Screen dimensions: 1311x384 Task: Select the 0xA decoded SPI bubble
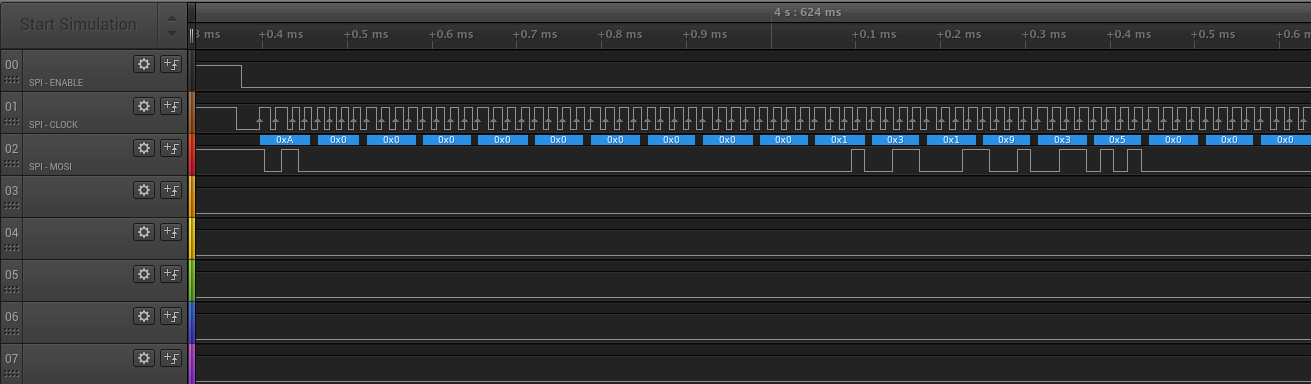285,140
